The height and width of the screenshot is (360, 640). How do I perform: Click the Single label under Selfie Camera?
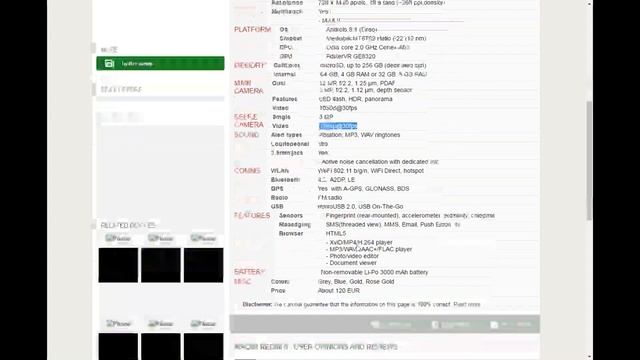tap(281, 117)
